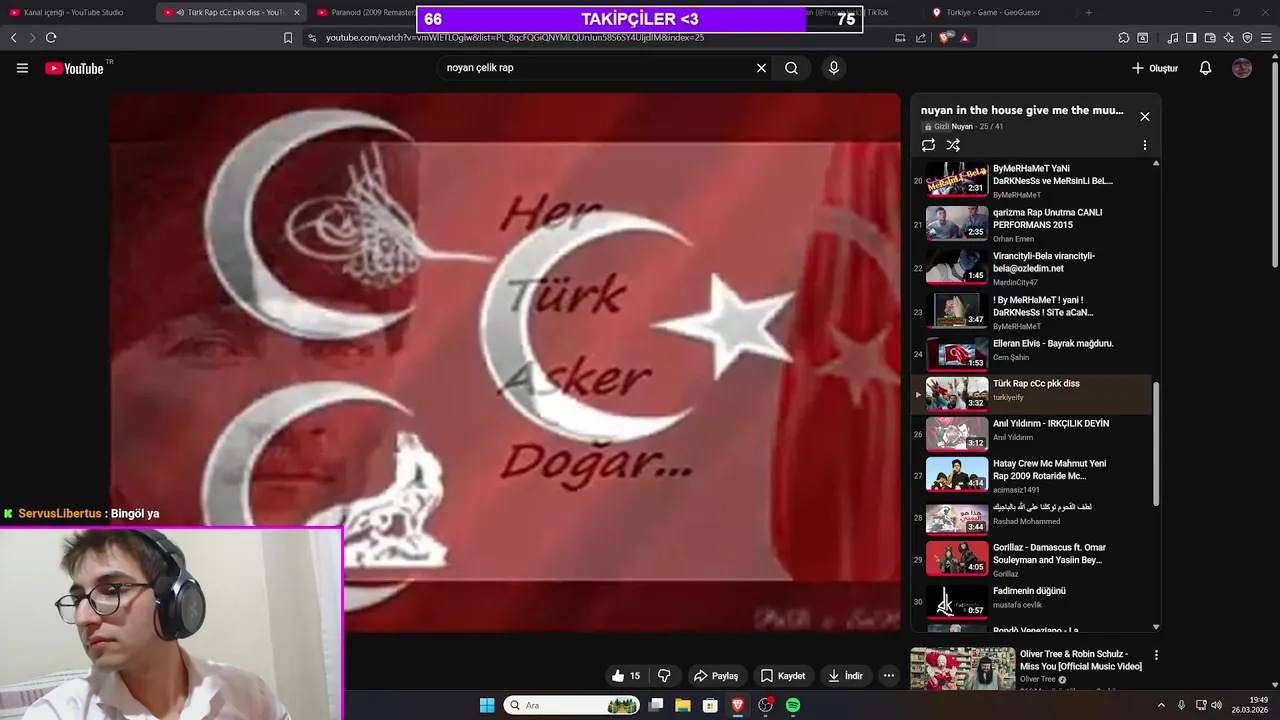Play 'Hatay Crew Mc Mahmut' playlist item
The height and width of the screenshot is (720, 1280).
[1032, 476]
